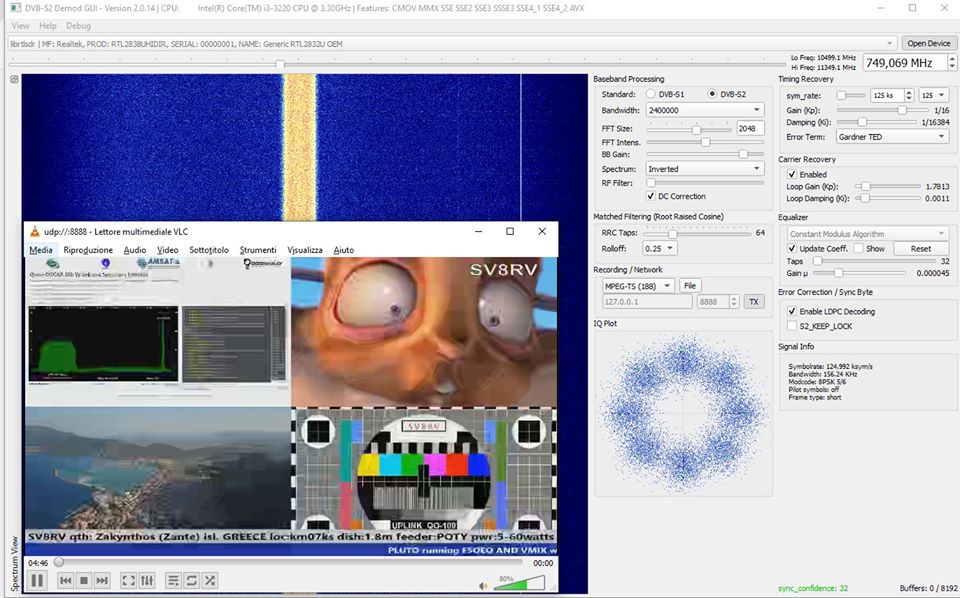Screen dimensions: 960x598
Task: Mute VLC audio with the speaker icon
Action: coord(483,586)
